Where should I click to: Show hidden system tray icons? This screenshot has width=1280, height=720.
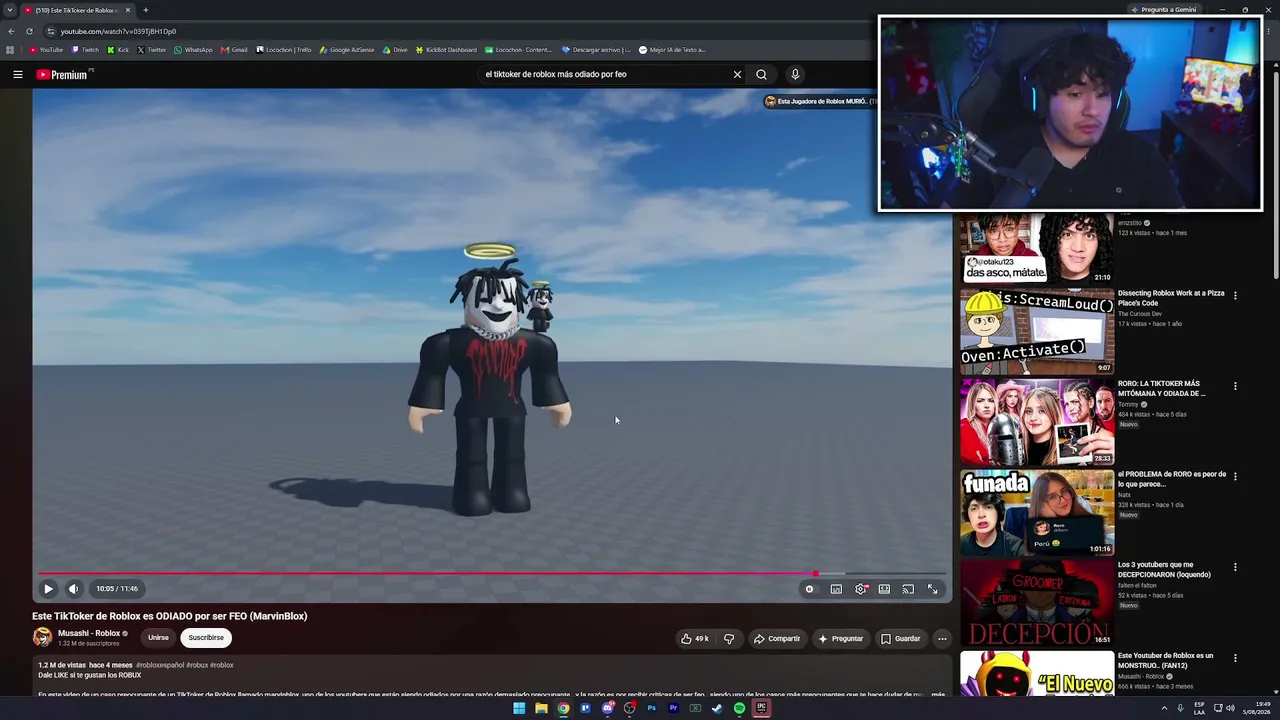click(1164, 708)
